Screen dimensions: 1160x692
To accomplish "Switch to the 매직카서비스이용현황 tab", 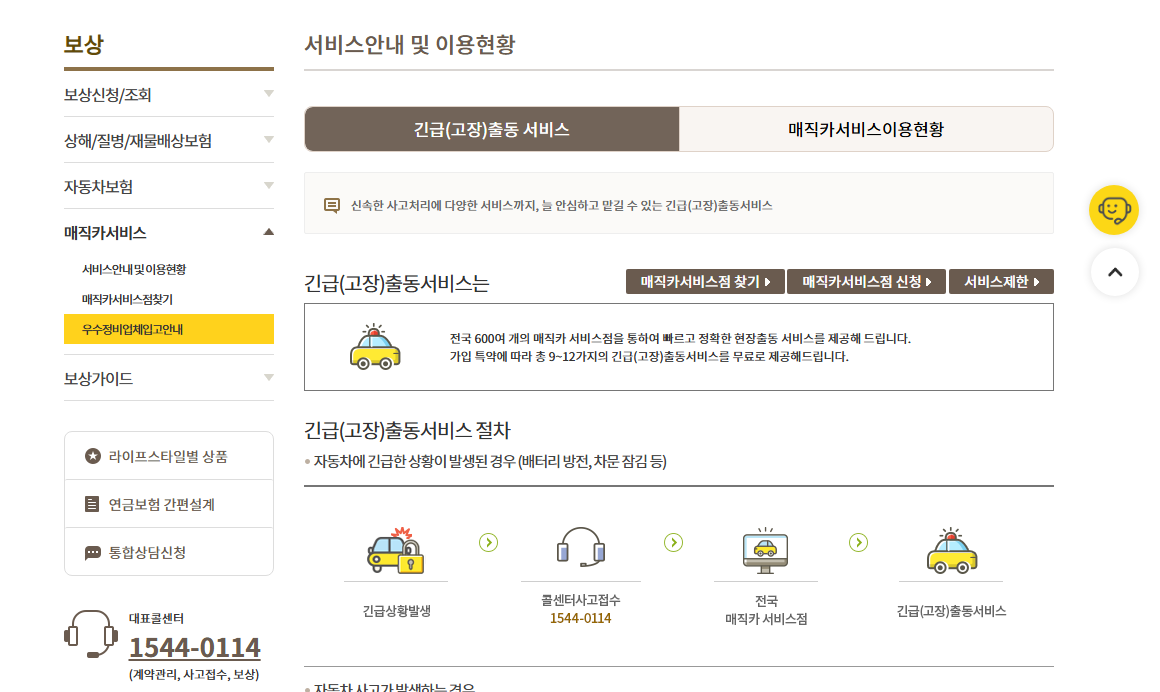I will 866,129.
